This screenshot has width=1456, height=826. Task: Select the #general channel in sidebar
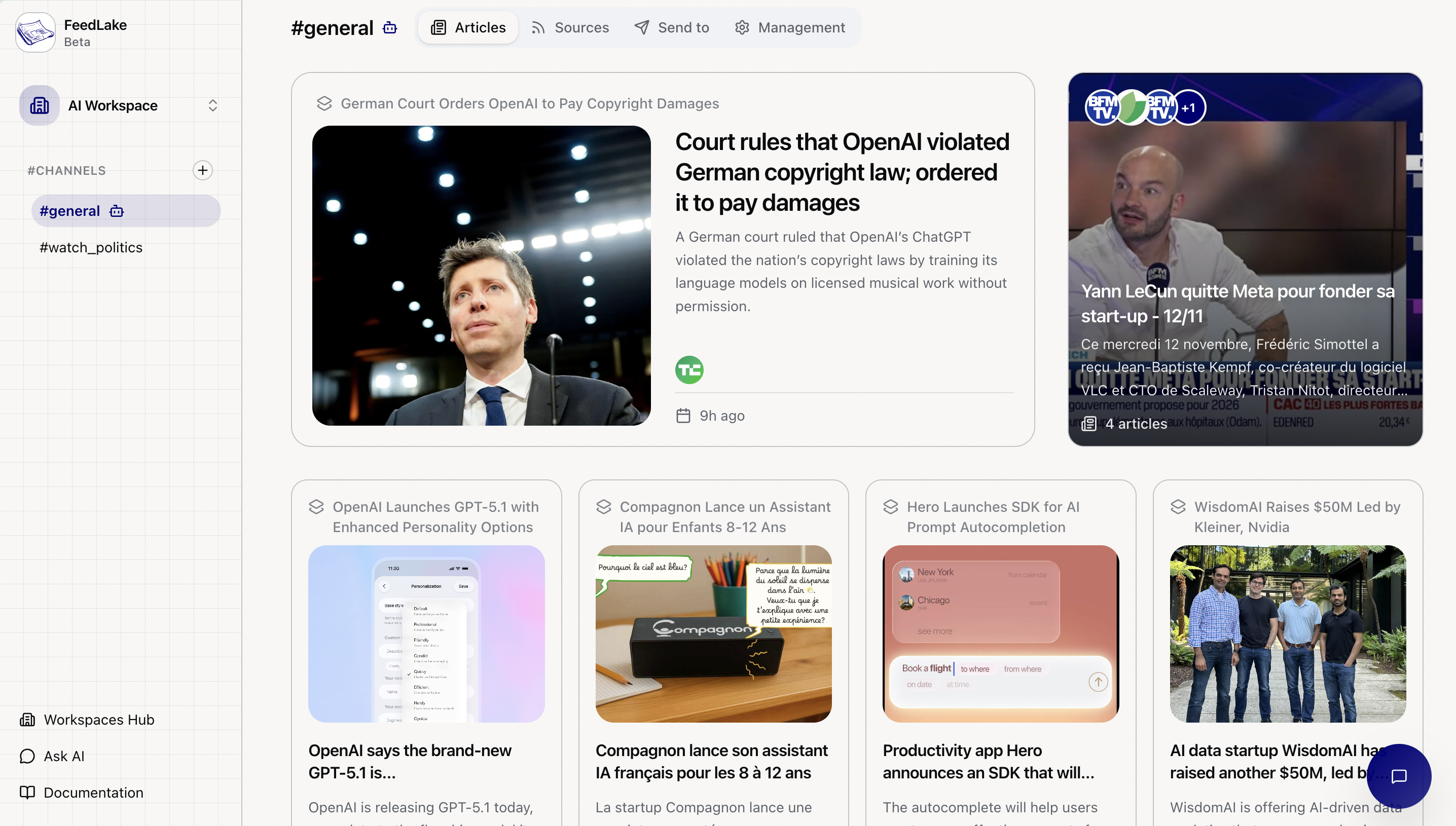pos(126,211)
